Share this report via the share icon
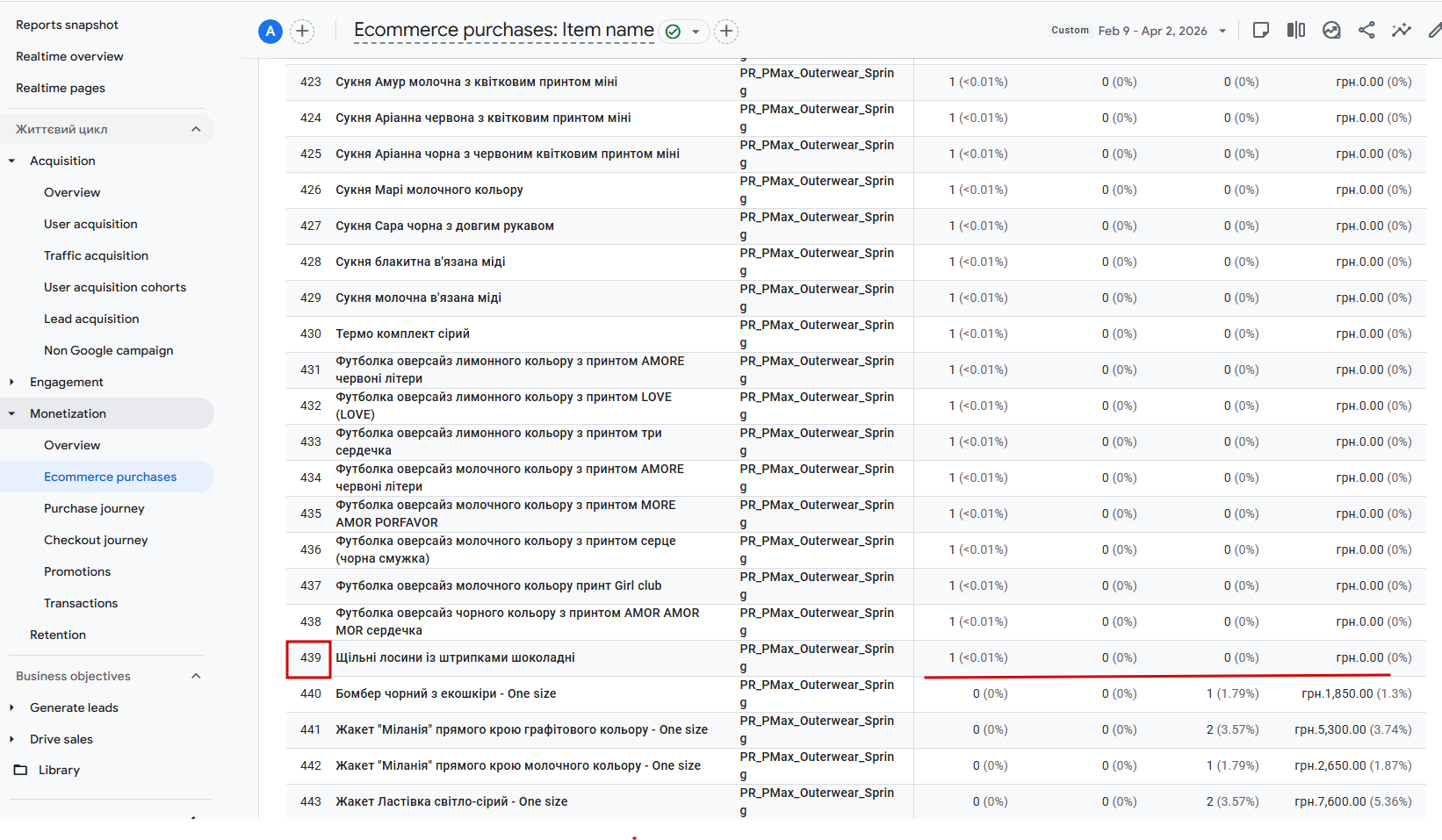This screenshot has width=1442, height=840. click(x=1366, y=31)
